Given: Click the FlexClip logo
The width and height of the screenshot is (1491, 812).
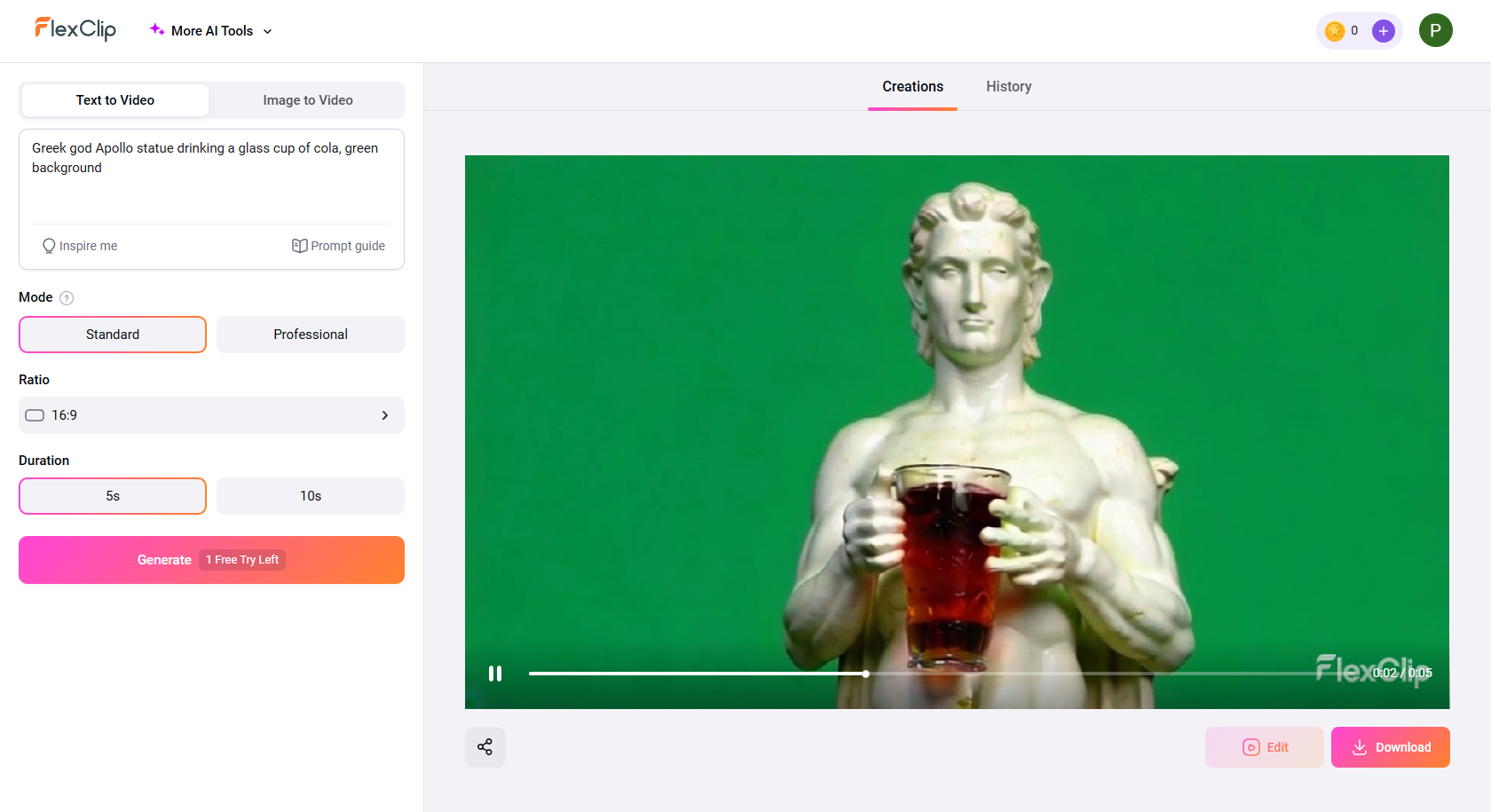Looking at the screenshot, I should point(75,28).
